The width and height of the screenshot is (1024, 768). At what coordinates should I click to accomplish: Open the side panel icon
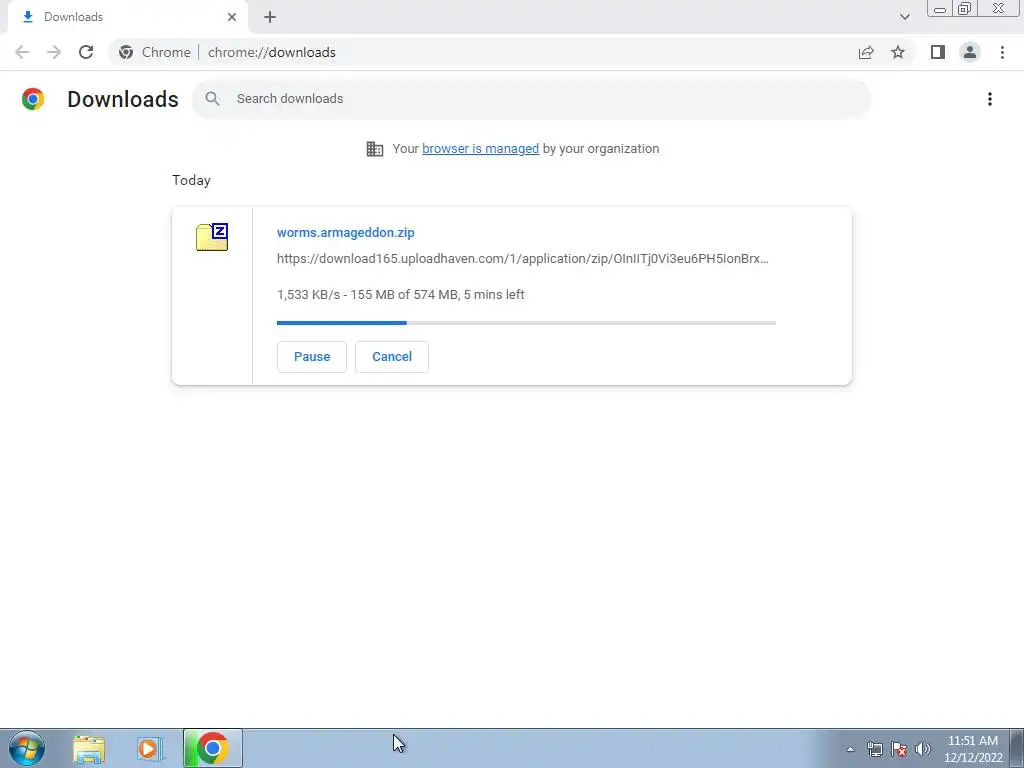coord(938,52)
